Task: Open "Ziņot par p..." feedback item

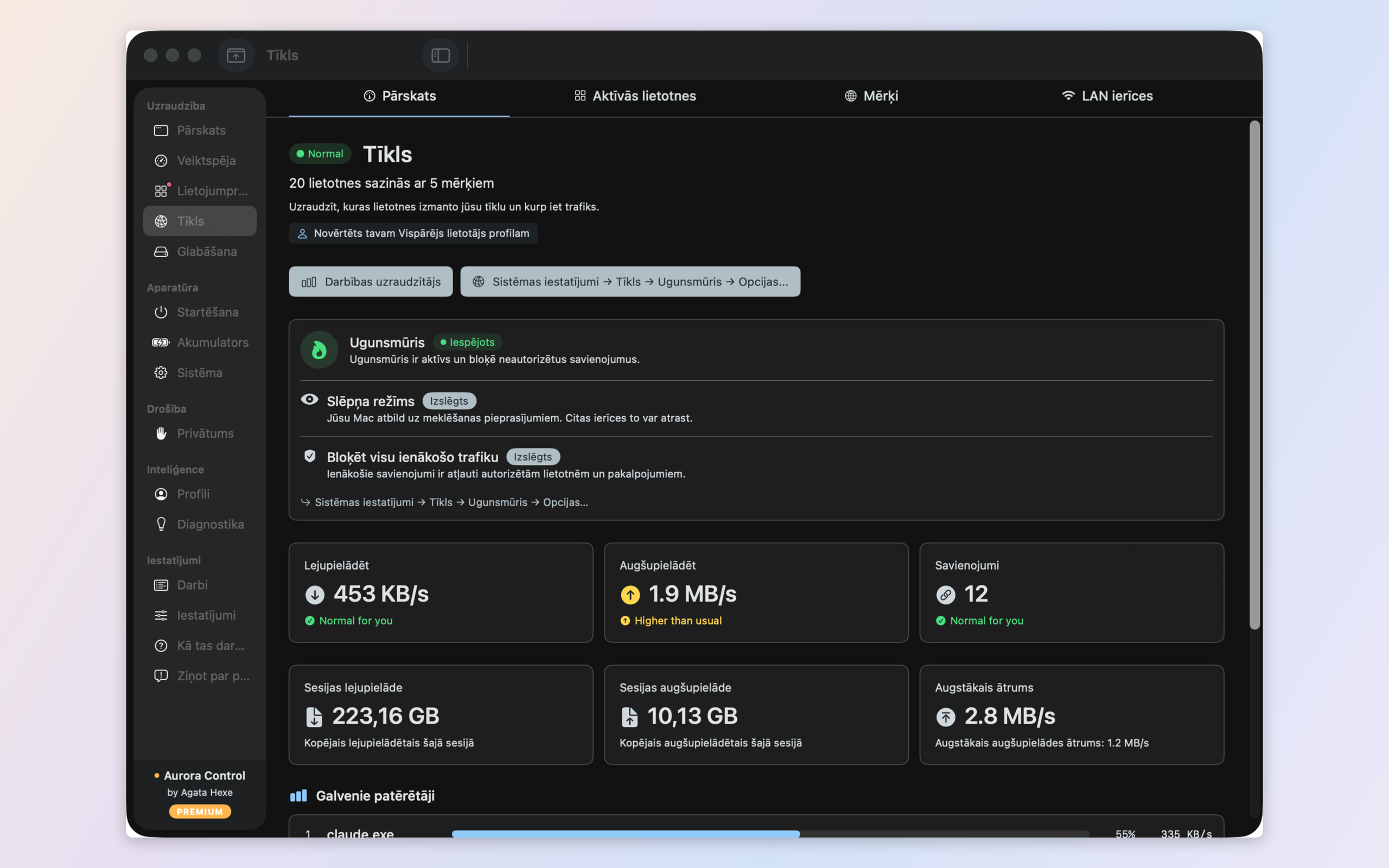Action: click(x=200, y=676)
